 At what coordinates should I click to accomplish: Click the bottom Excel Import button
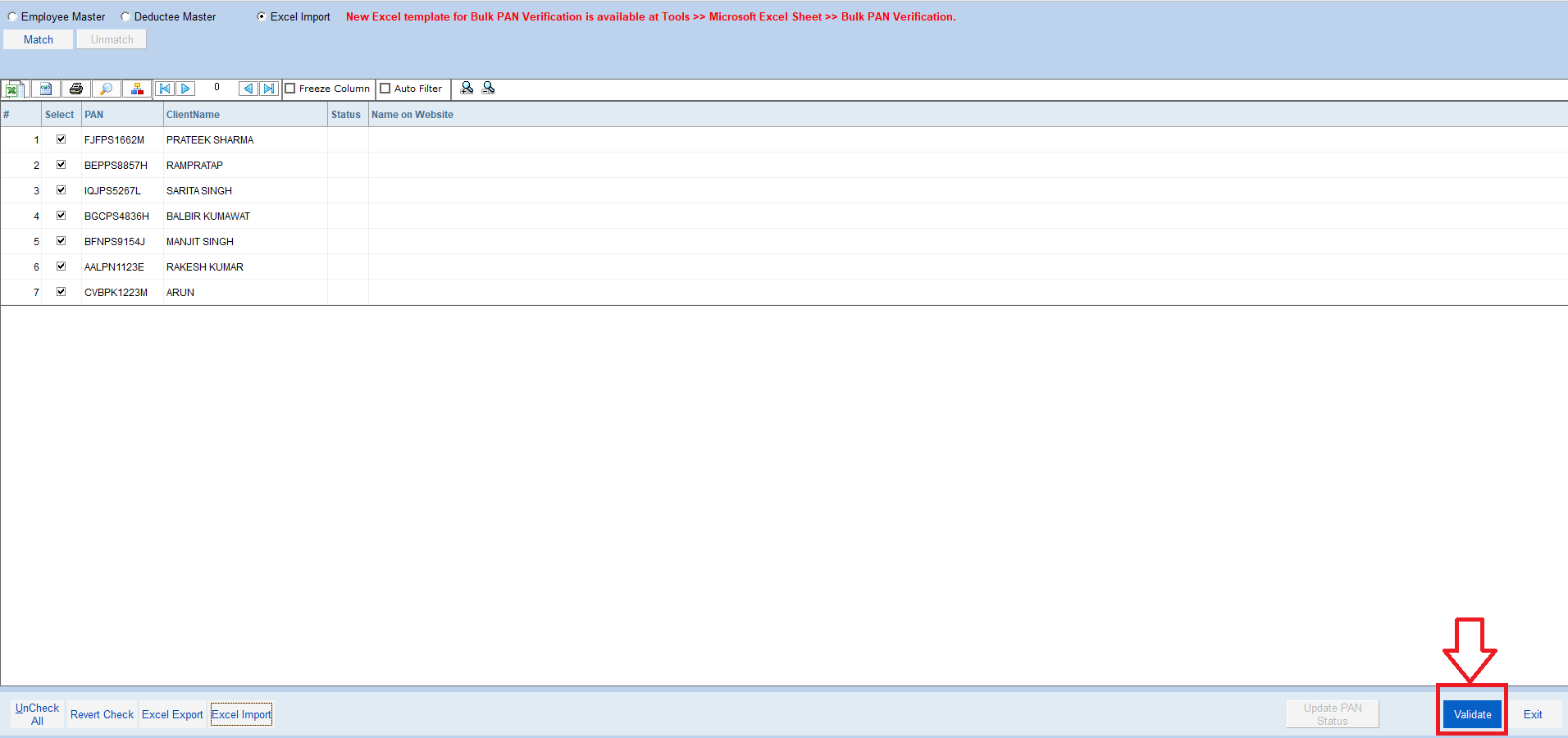[241, 714]
